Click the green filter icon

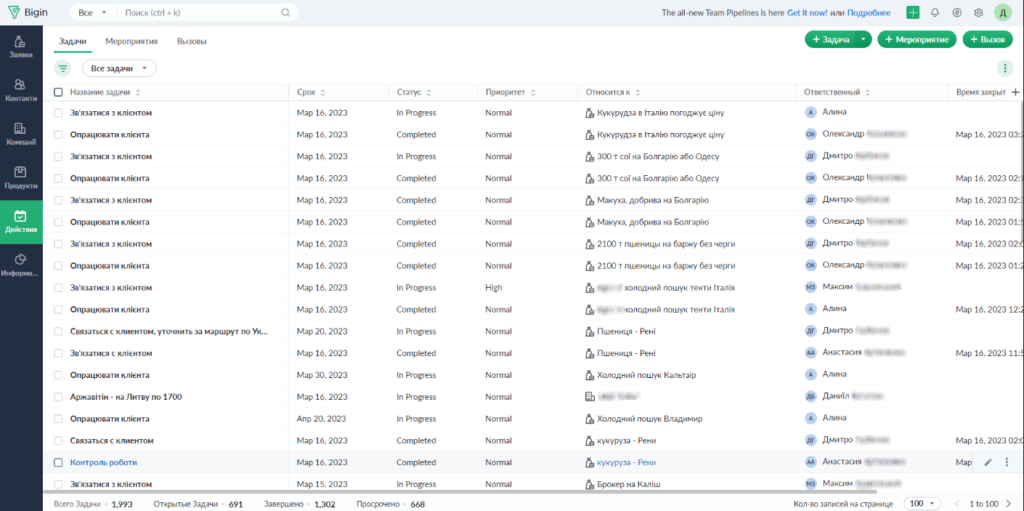(64, 68)
